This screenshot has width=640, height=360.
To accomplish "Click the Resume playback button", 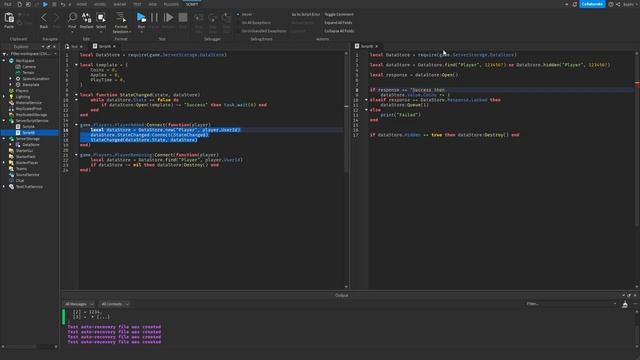I will [x=168, y=18].
